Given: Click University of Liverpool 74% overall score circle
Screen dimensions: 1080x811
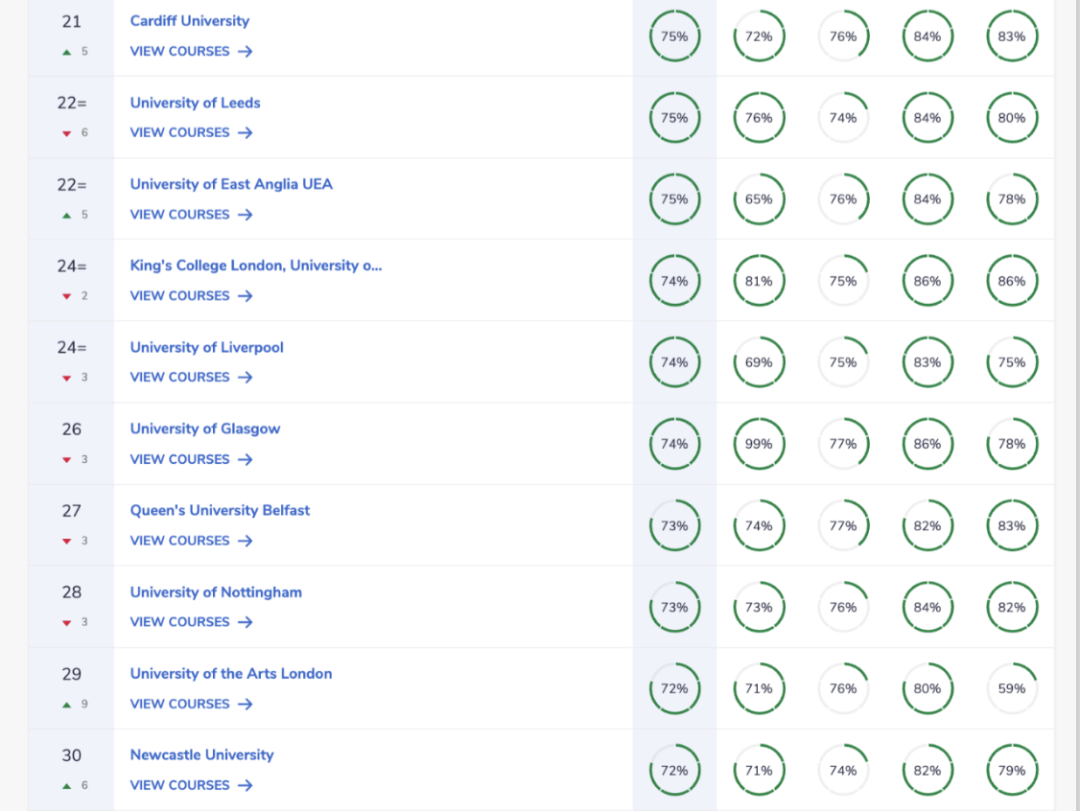Looking at the screenshot, I should pyautogui.click(x=674, y=362).
